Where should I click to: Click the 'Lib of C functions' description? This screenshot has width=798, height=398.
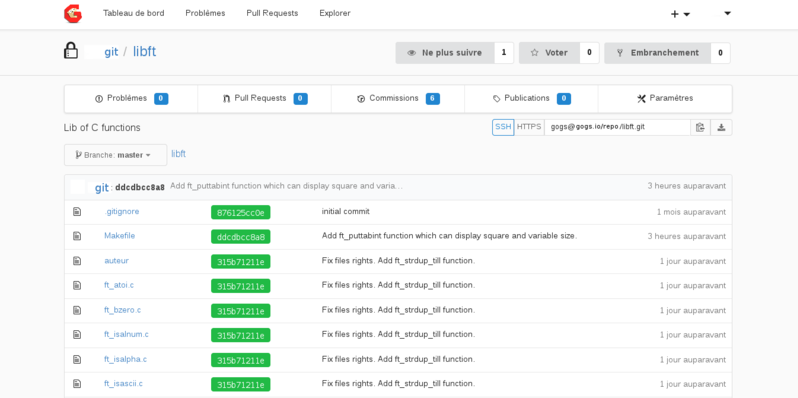tap(102, 128)
